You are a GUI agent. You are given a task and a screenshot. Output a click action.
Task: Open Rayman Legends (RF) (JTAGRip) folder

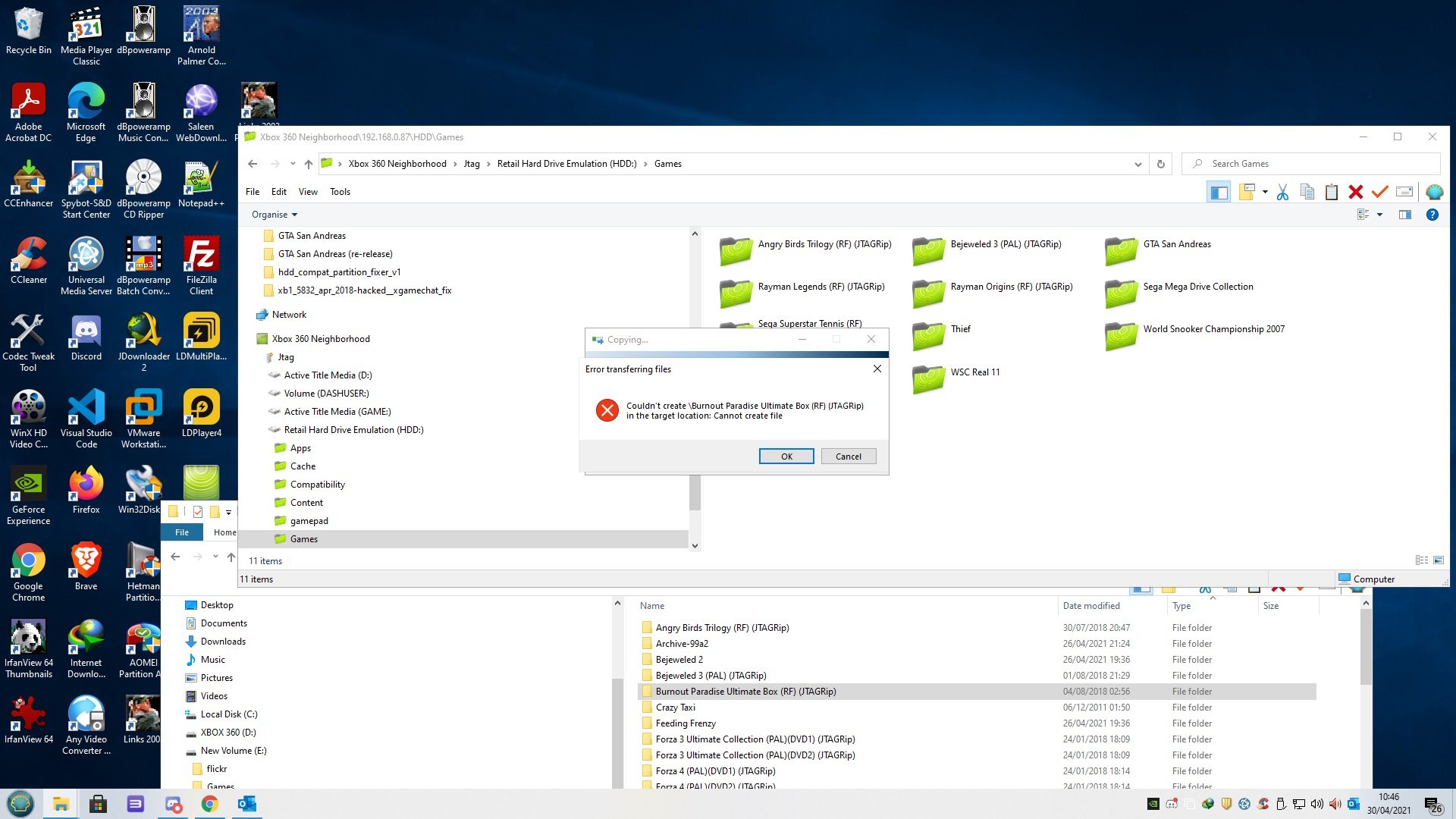pyautogui.click(x=802, y=293)
